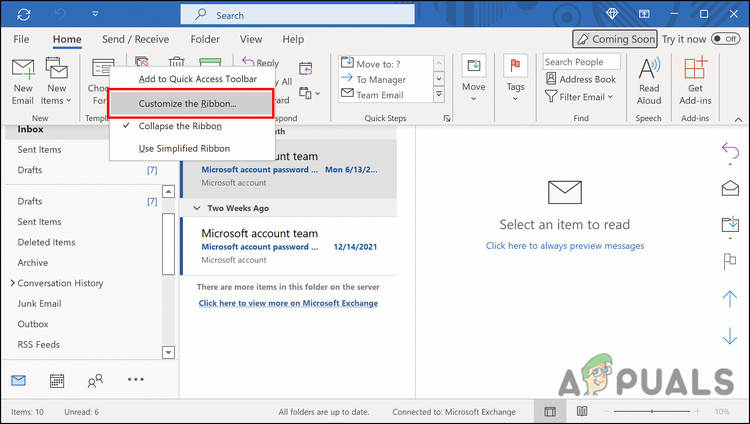Open the File tab
Image resolution: width=750 pixels, height=424 pixels.
[21, 39]
